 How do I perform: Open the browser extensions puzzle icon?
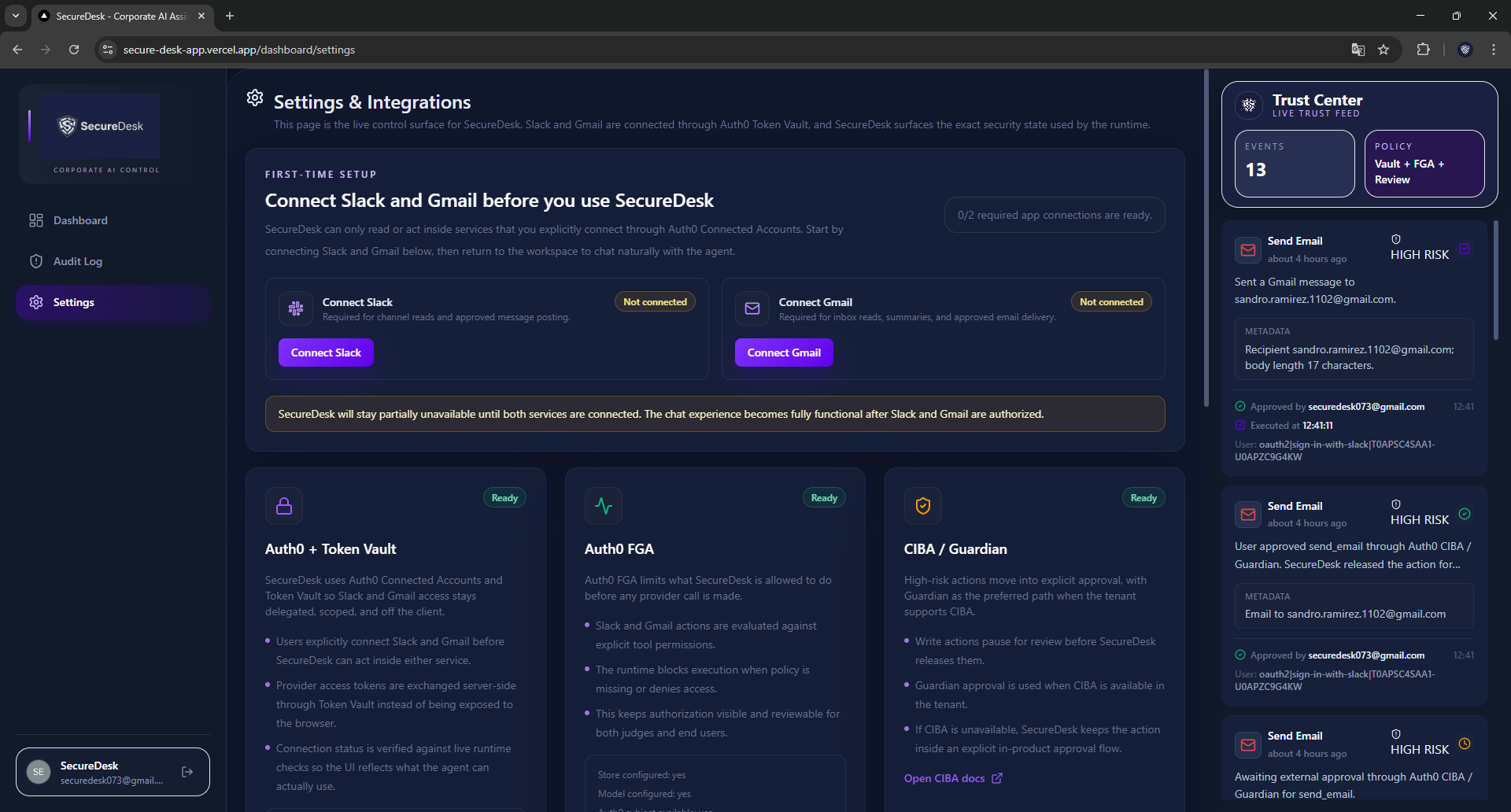(1423, 50)
